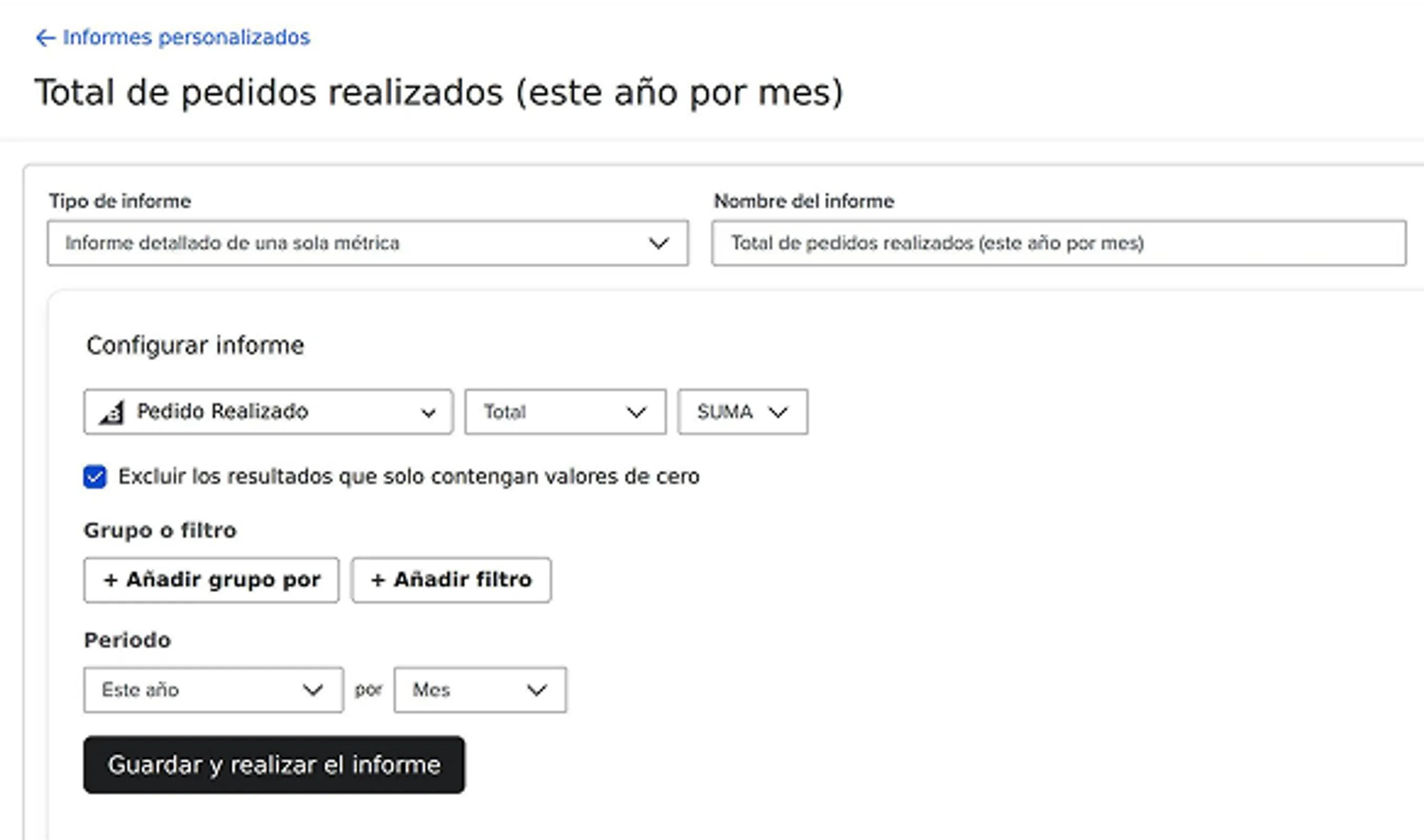Screen dimensions: 1424x840
Task: Go back to Informes personalizados
Action: pyautogui.click(x=186, y=37)
